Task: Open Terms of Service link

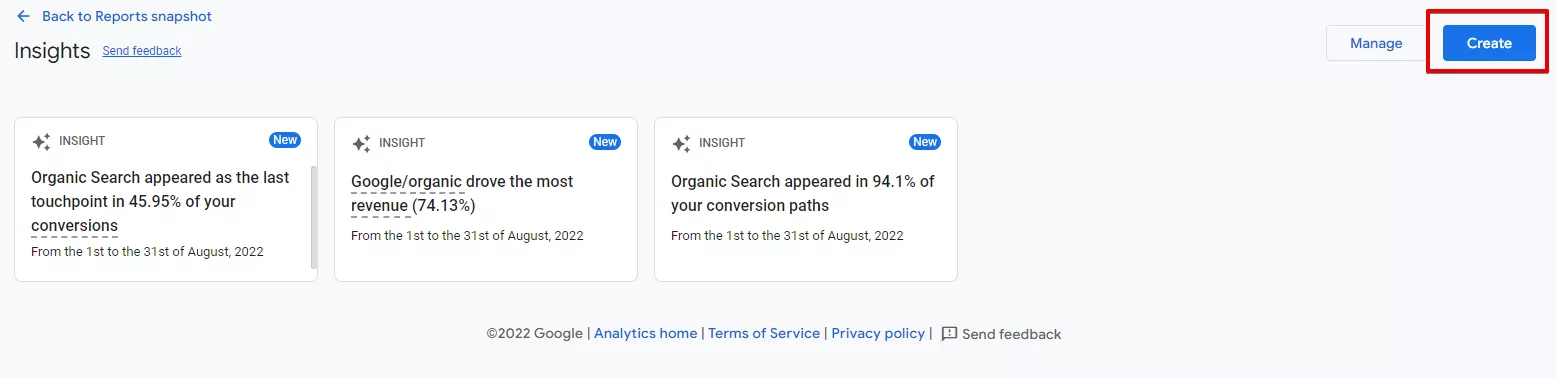Action: coord(764,334)
